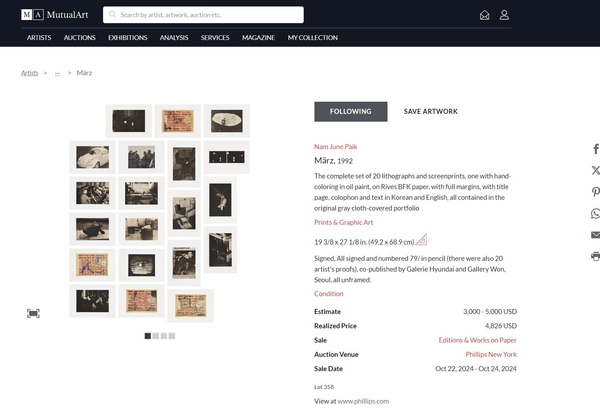Open the mail inbox icon
The width and height of the screenshot is (600, 415).
click(484, 15)
